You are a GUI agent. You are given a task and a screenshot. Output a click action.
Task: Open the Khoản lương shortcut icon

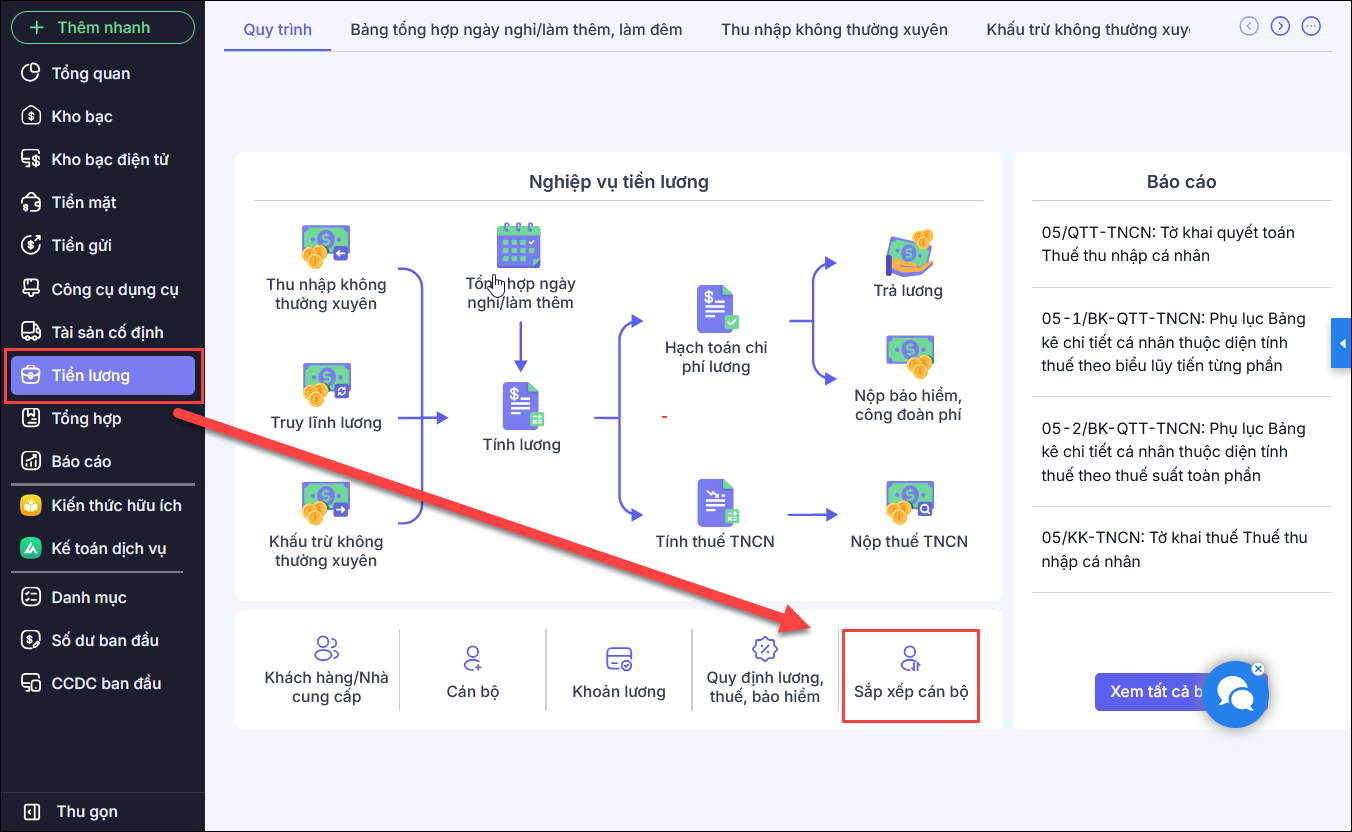point(619,658)
